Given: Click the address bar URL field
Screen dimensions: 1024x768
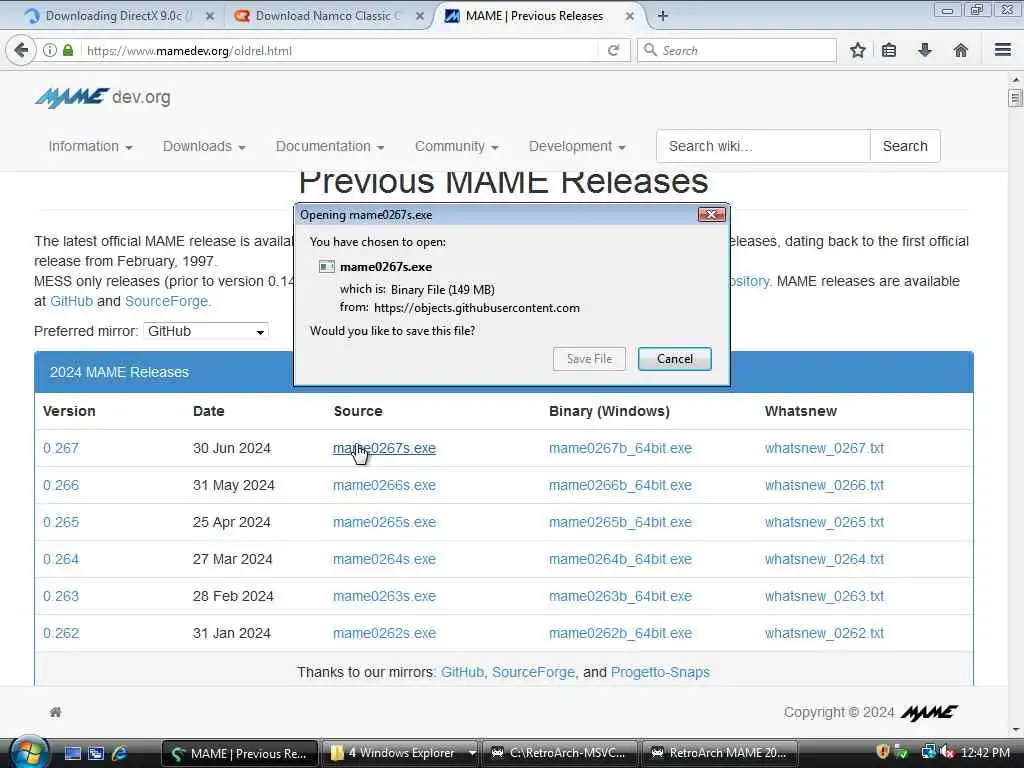Looking at the screenshot, I should (x=340, y=50).
